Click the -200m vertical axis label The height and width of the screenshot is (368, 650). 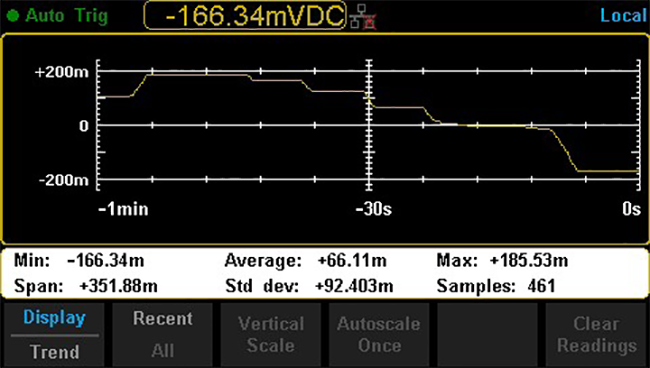[x=64, y=180]
